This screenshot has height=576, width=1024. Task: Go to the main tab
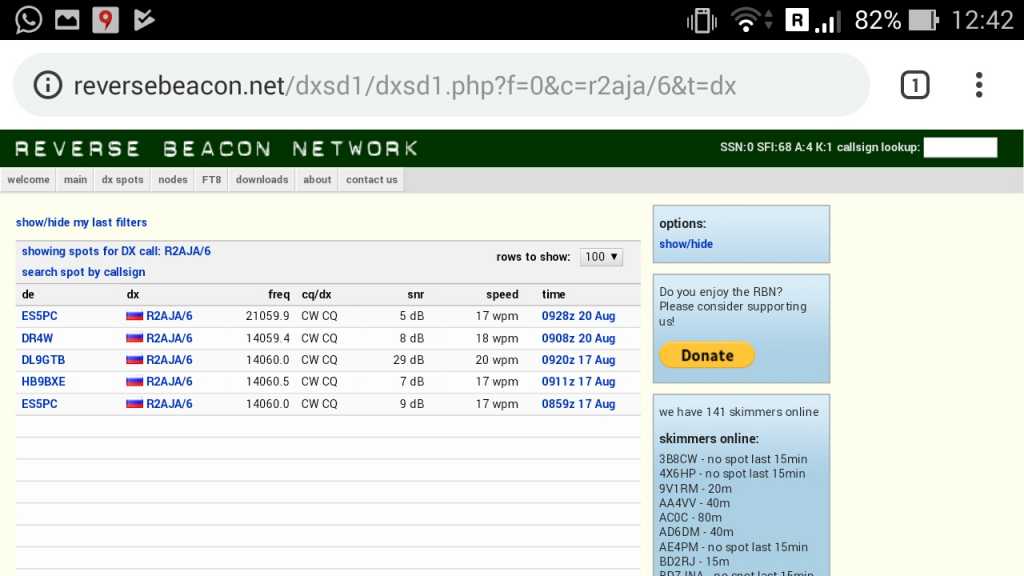tap(75, 180)
